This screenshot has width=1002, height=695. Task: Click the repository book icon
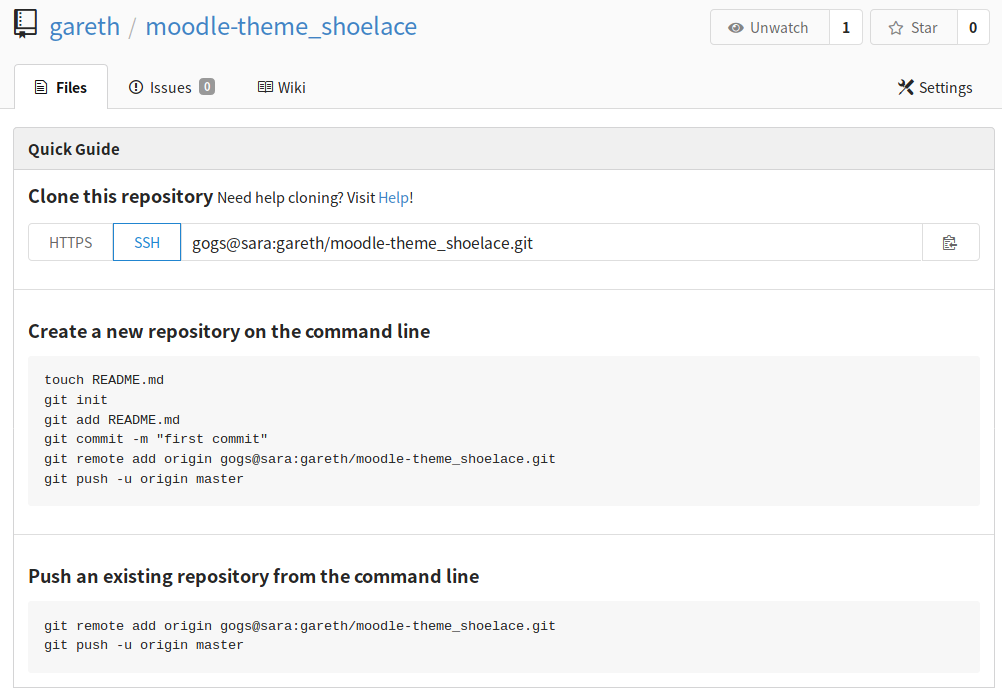coord(26,24)
